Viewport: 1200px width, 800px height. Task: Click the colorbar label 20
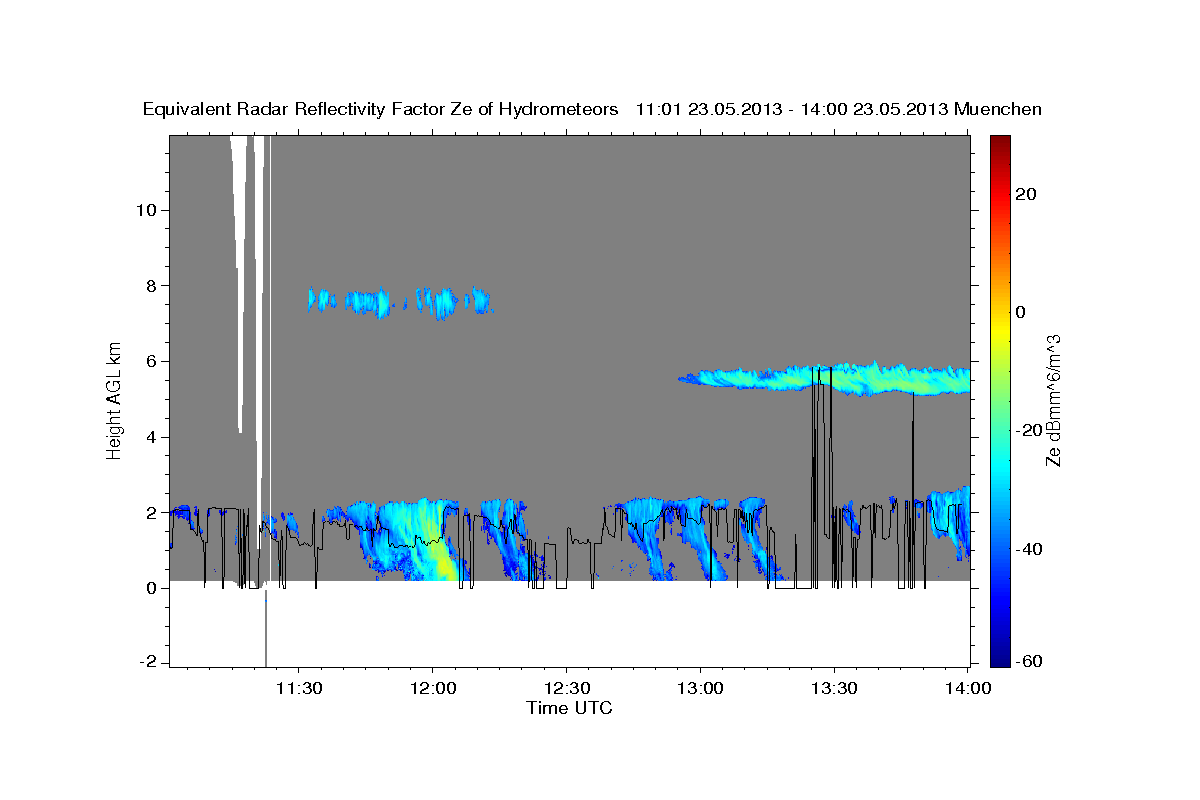(1024, 194)
